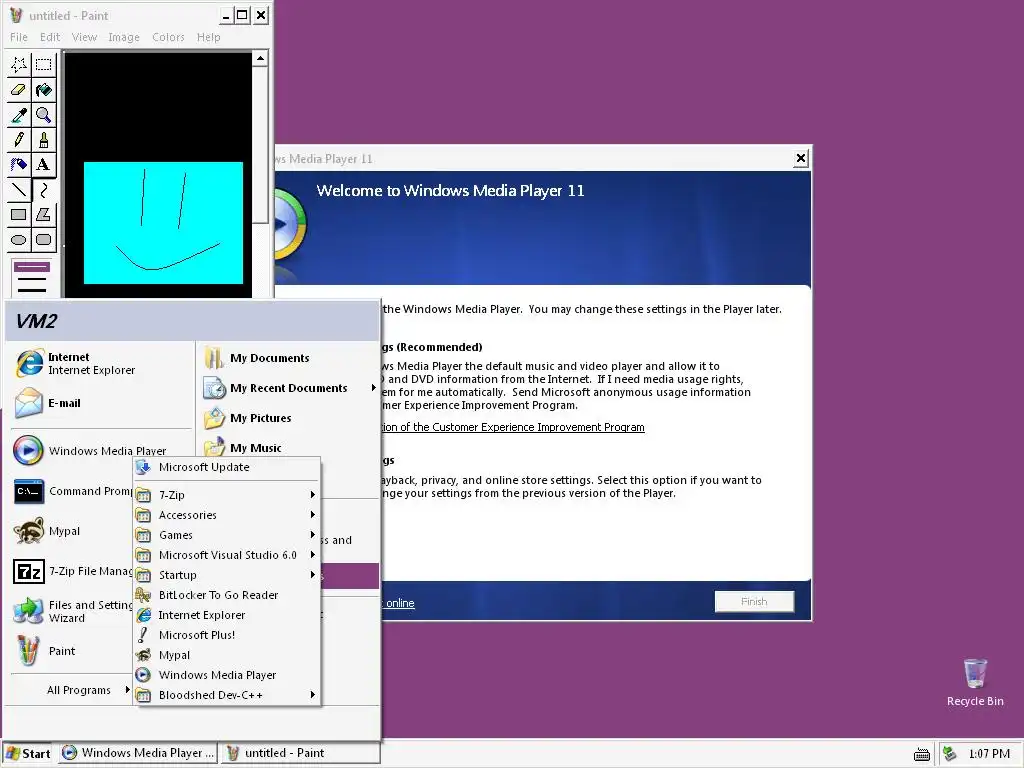Image resolution: width=1024 pixels, height=768 pixels.
Task: Open My Documents from Start menu
Action: tap(289, 358)
